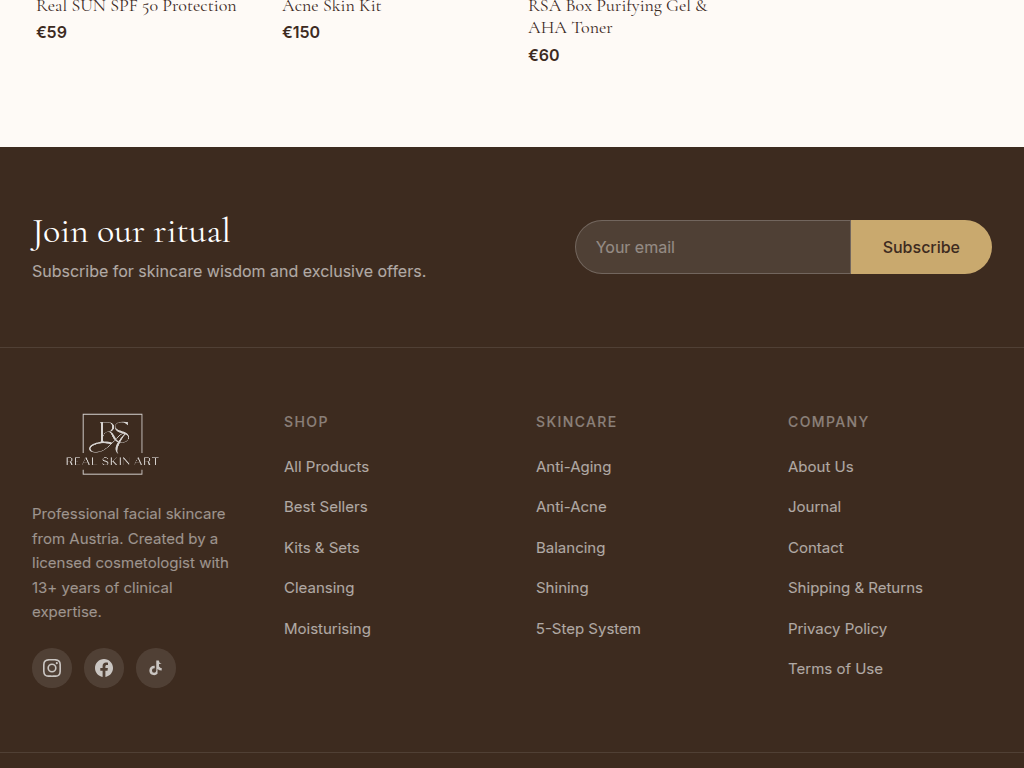Click the Real Skin Art footer logo
Screen dimensions: 1024x768
(x=112, y=444)
